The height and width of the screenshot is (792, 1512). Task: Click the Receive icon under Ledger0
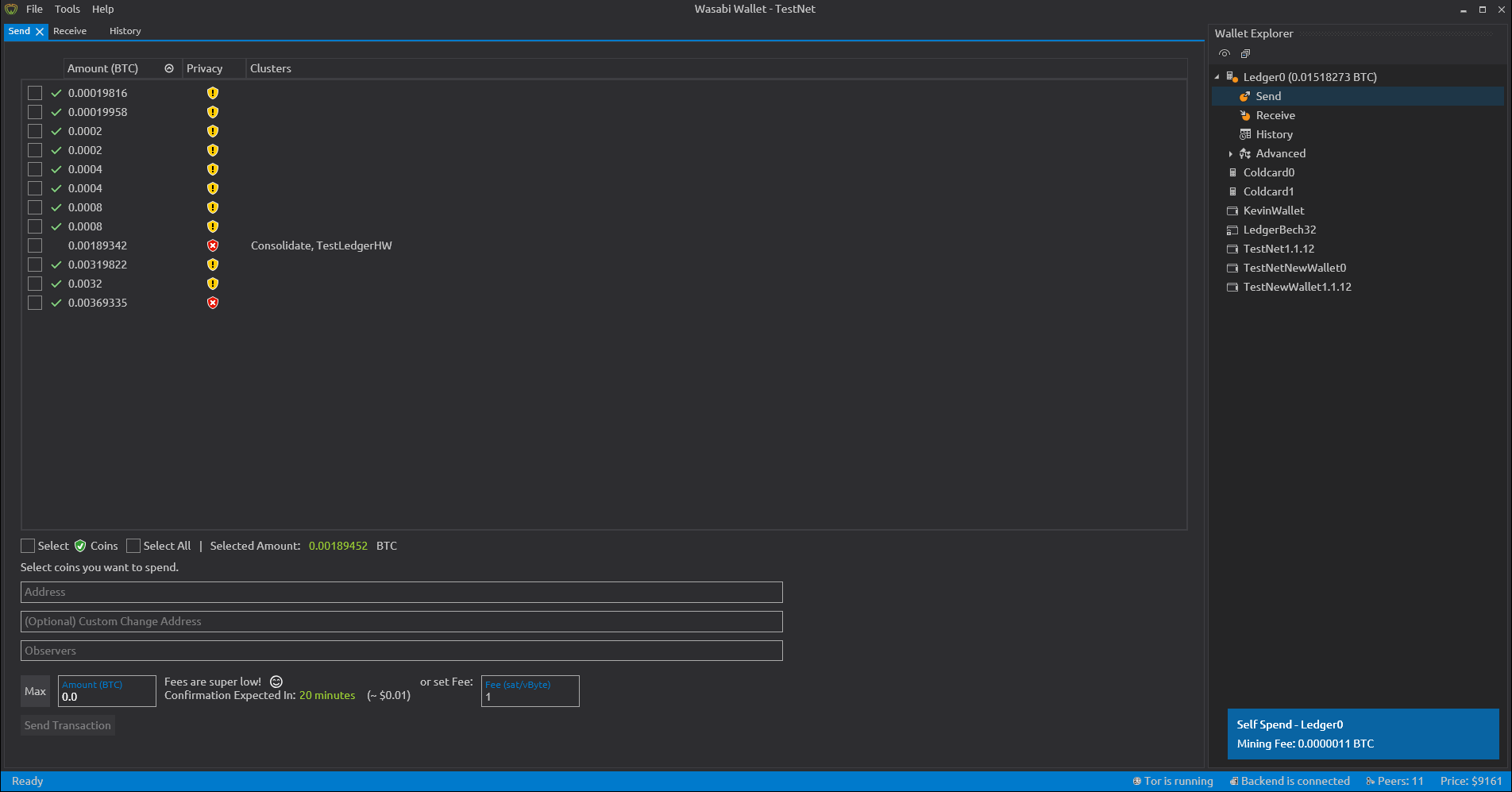(x=1245, y=115)
